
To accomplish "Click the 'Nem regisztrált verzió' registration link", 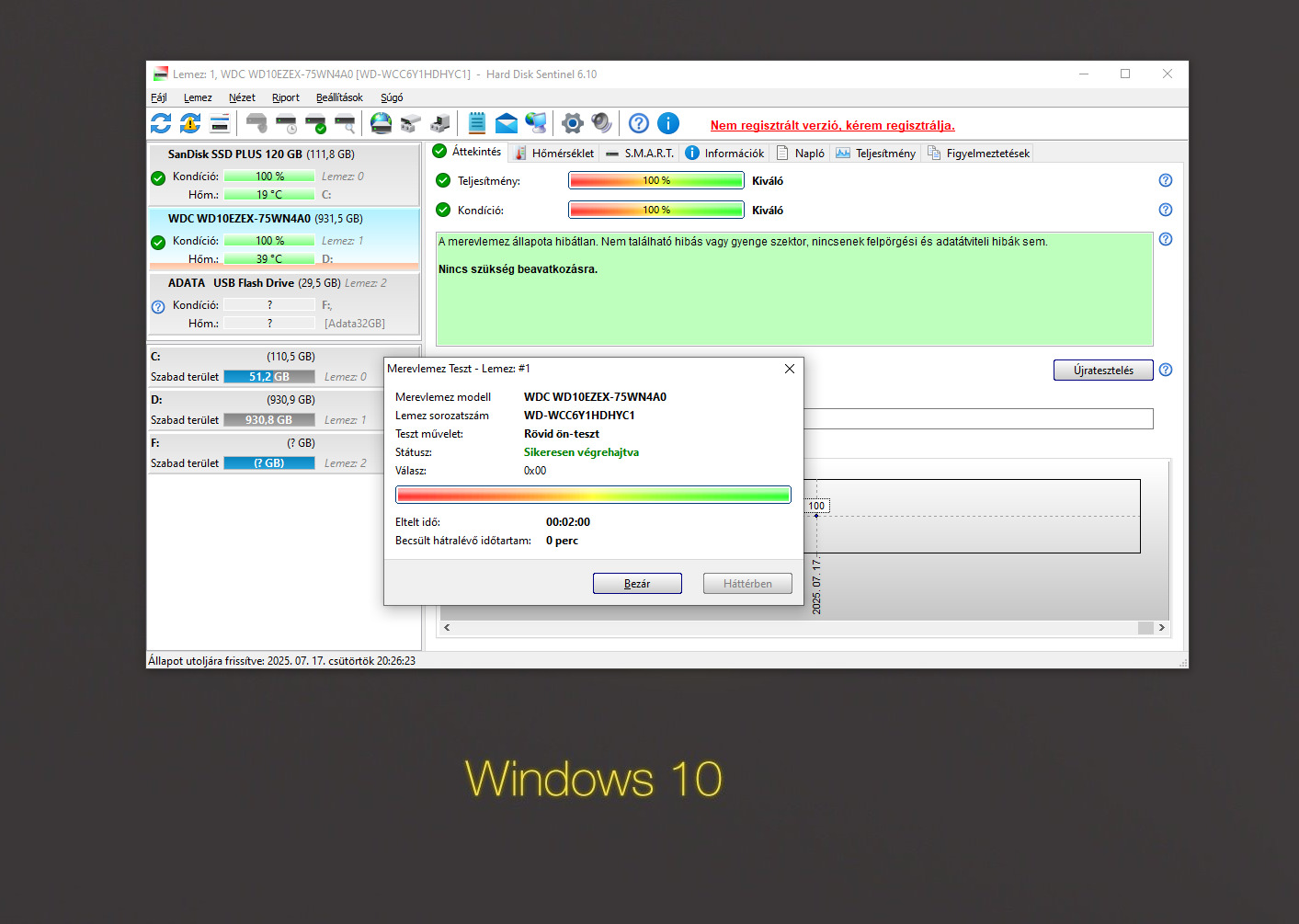I will click(x=832, y=126).
